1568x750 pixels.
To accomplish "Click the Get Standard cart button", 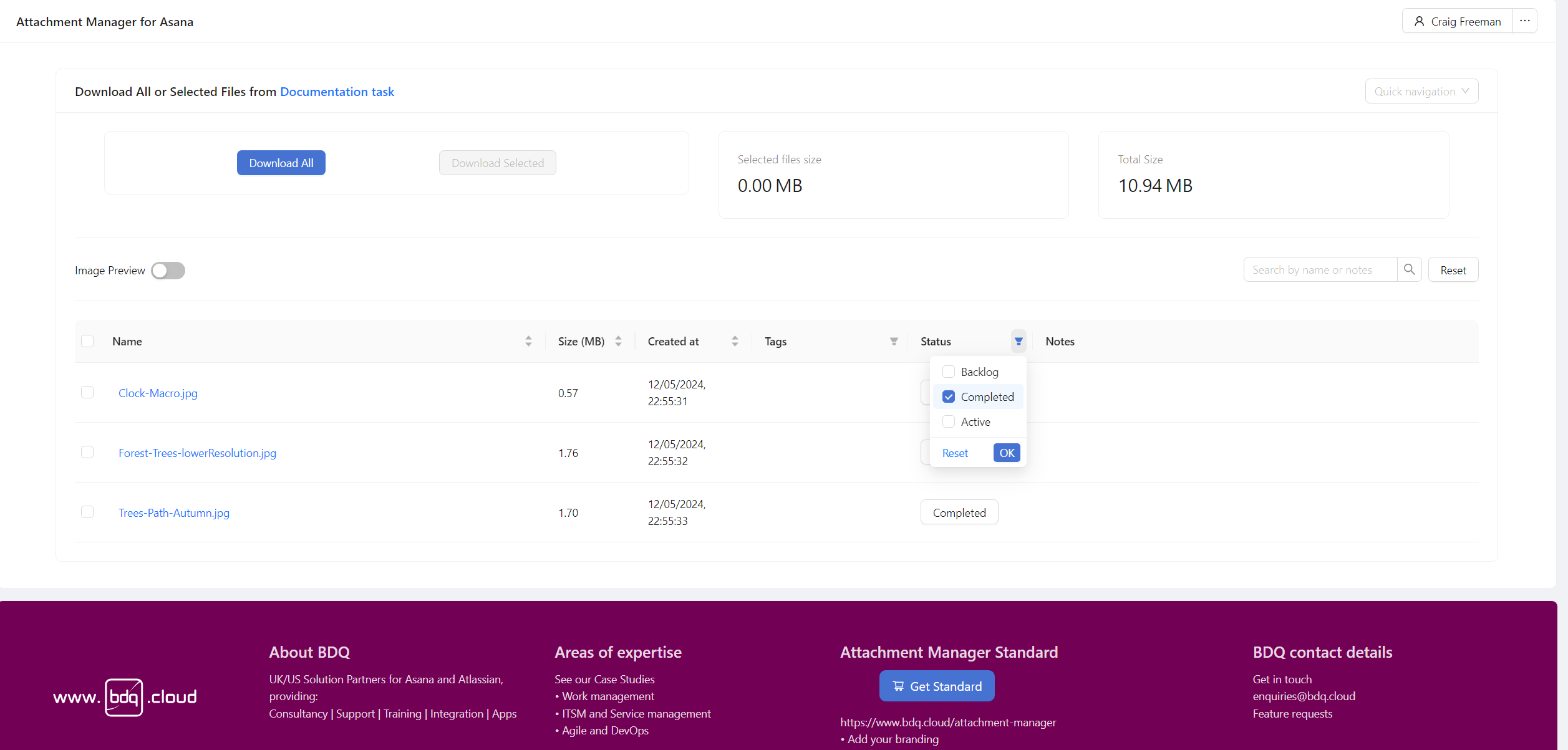I will pyautogui.click(x=936, y=686).
